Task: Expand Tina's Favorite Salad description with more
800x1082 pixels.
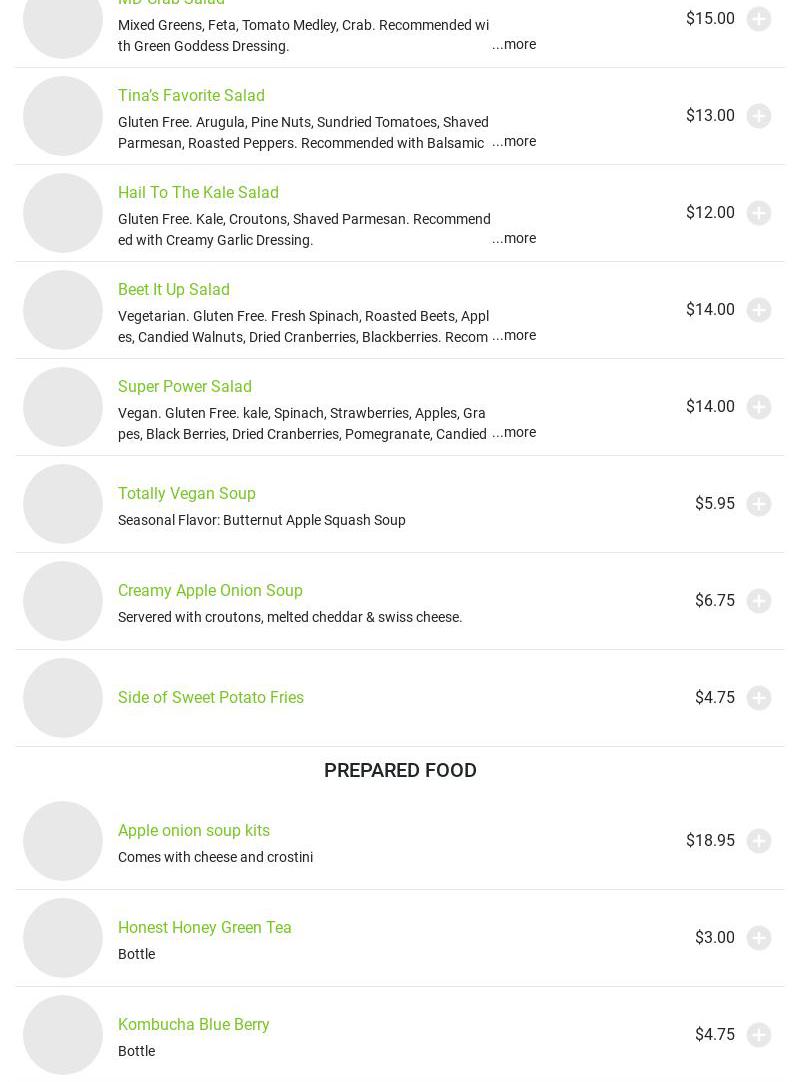Action: (x=514, y=141)
